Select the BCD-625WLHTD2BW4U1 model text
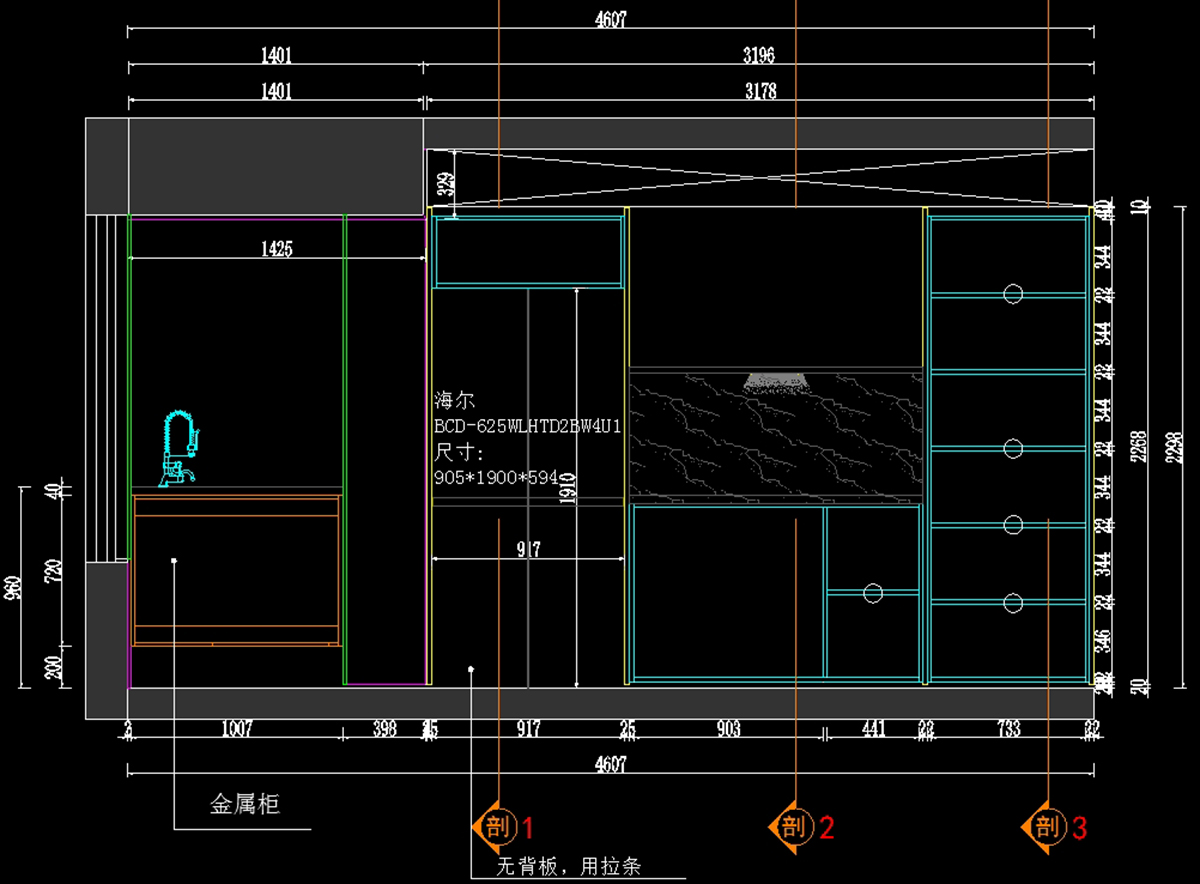The image size is (1200, 884). (x=528, y=427)
